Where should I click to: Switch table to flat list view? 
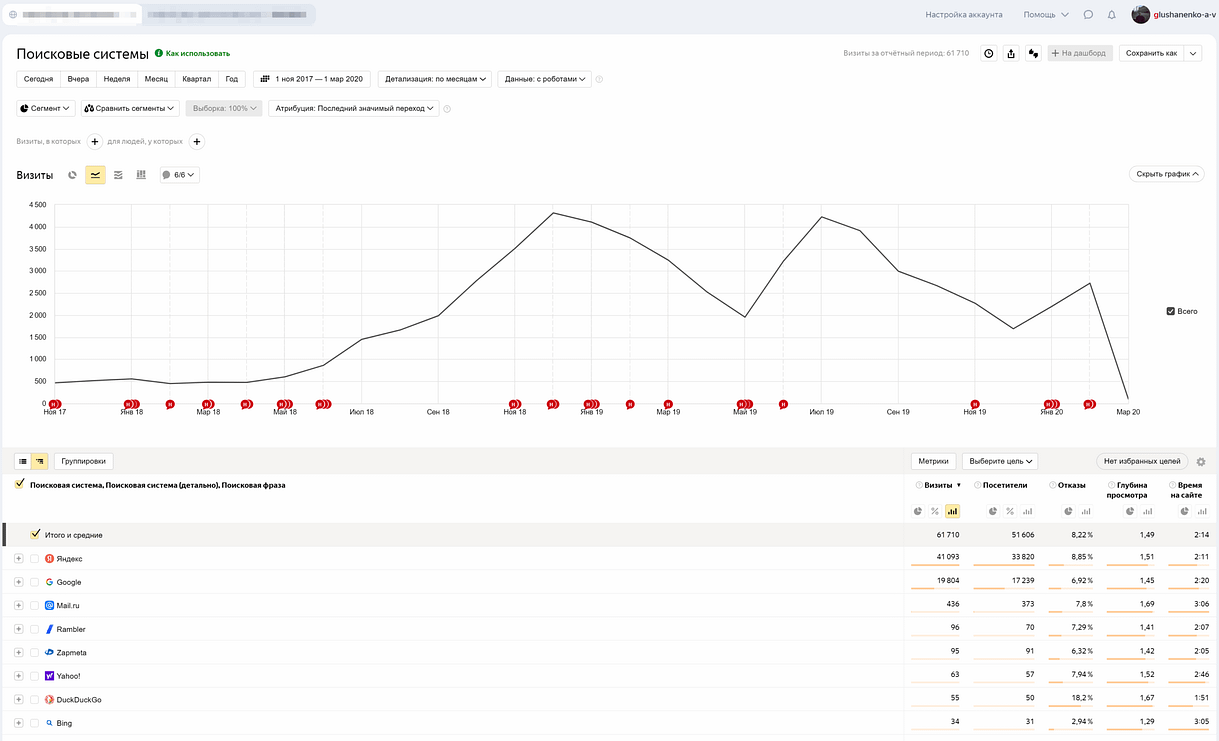[22, 462]
